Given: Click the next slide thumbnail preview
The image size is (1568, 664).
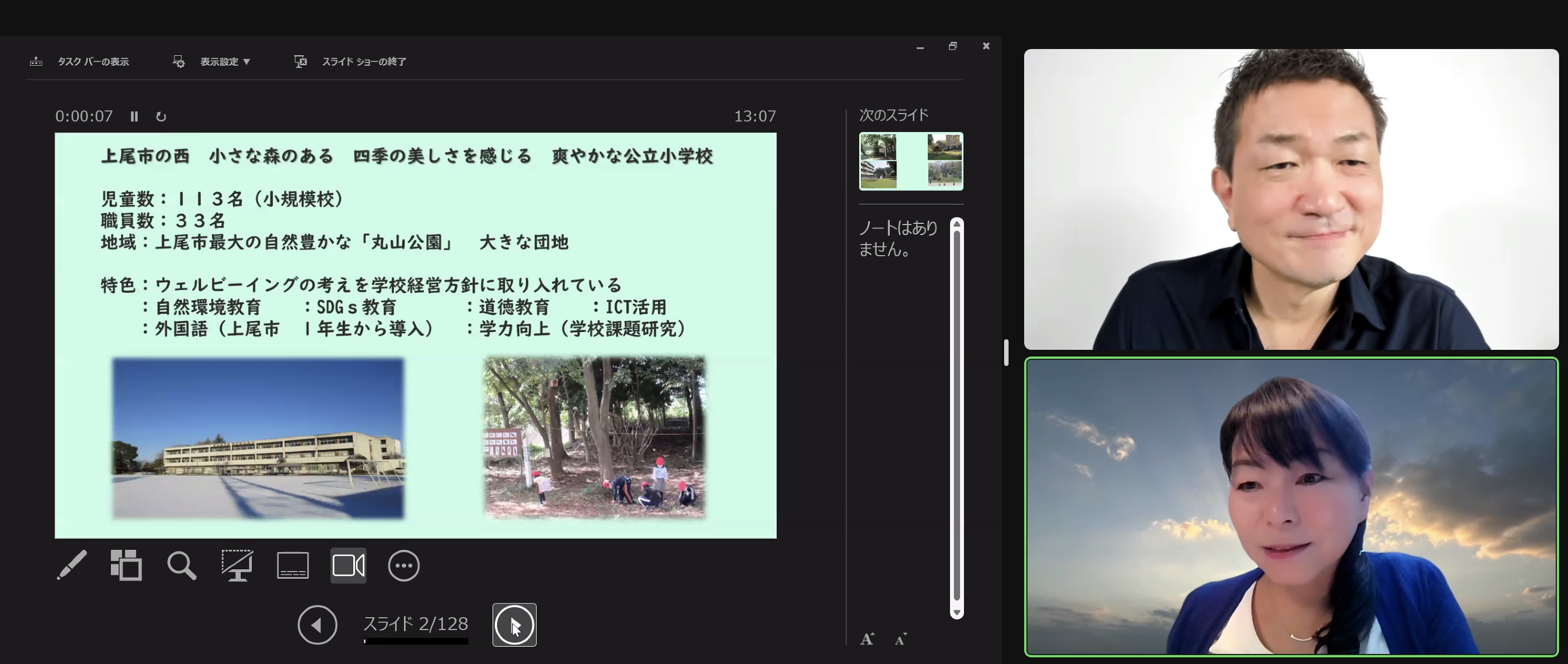Looking at the screenshot, I should pyautogui.click(x=910, y=162).
